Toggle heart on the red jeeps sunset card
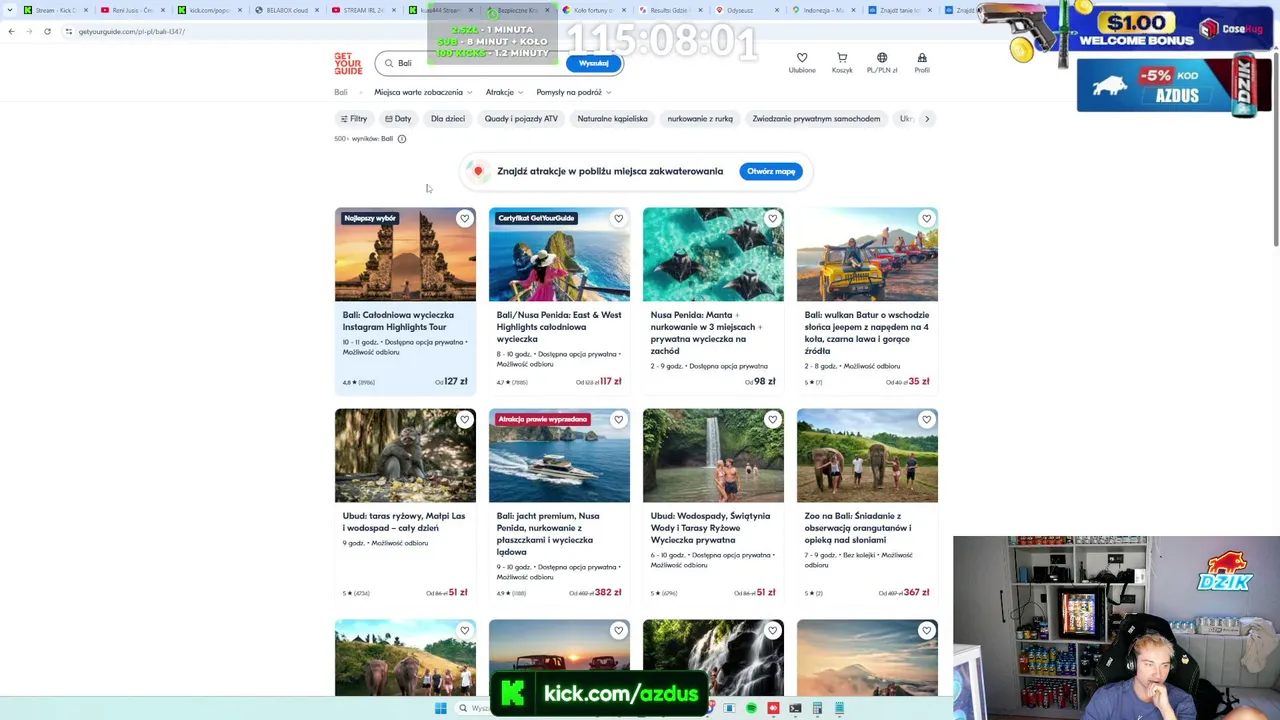The height and width of the screenshot is (720, 1280). point(618,631)
